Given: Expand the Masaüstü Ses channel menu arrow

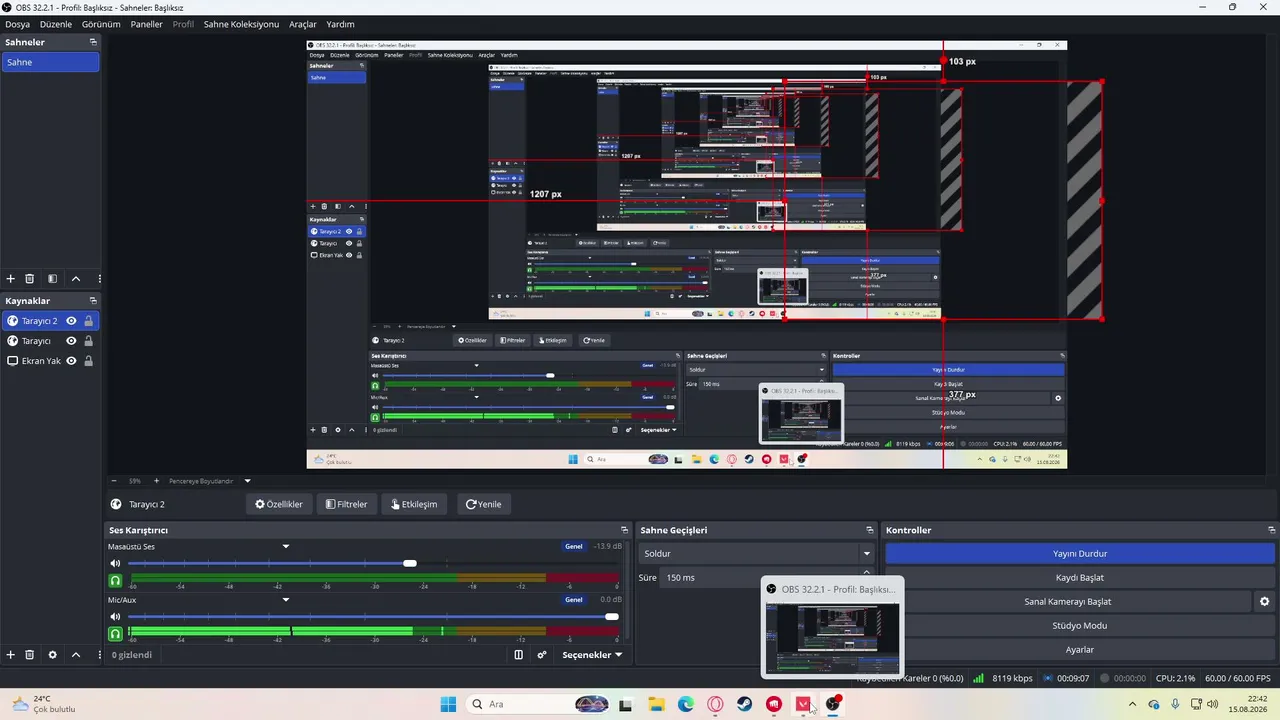Looking at the screenshot, I should [286, 547].
